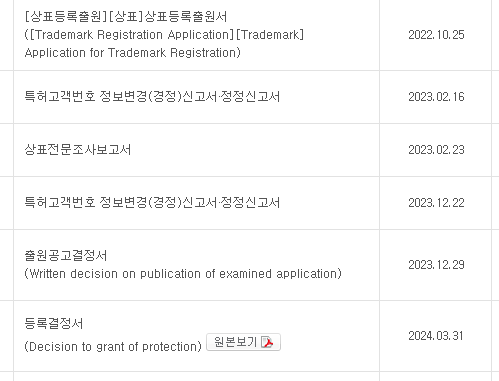Click the 상표전문조사보고서 document title

(78, 150)
